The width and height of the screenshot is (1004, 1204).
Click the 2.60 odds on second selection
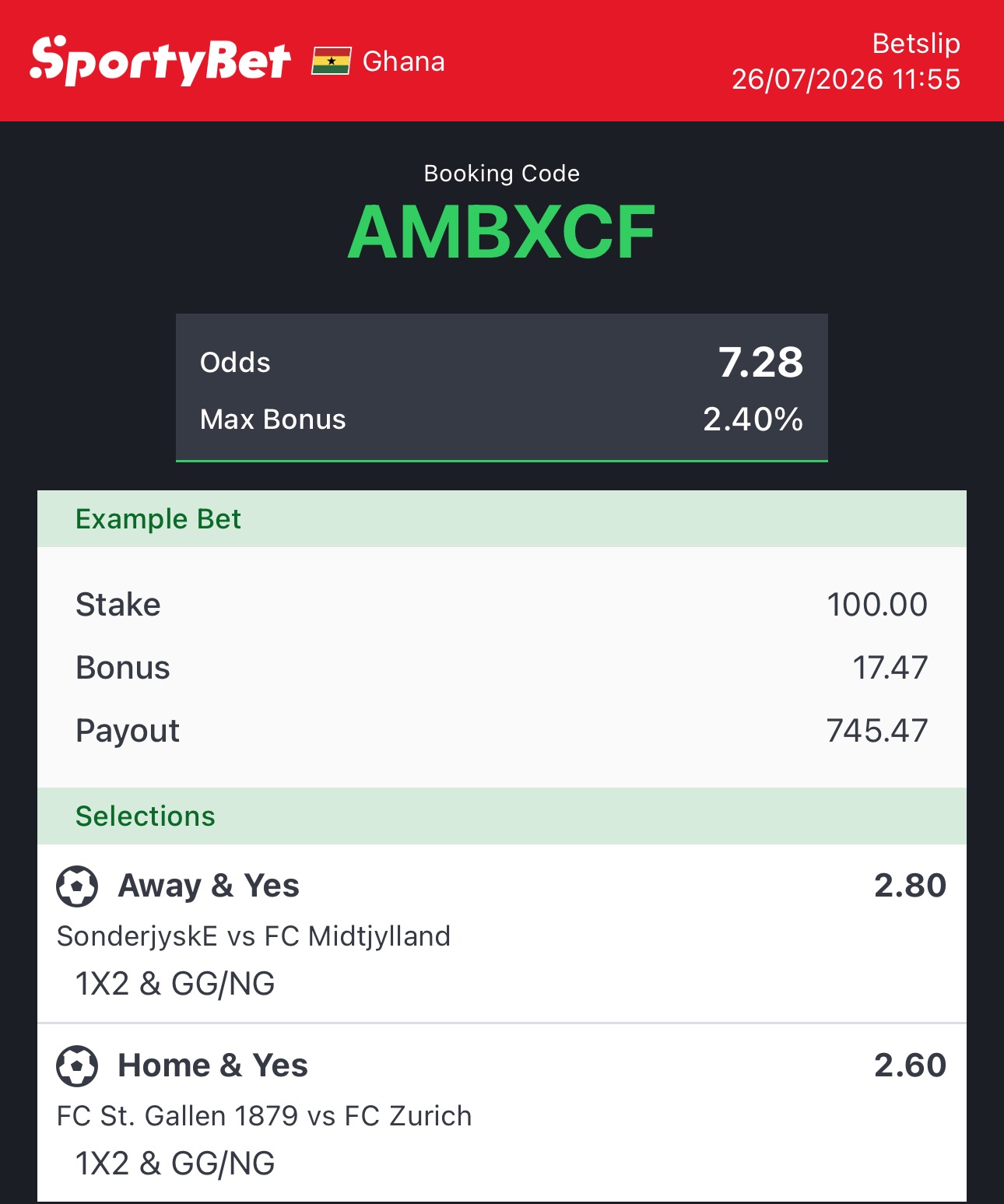coord(910,1065)
